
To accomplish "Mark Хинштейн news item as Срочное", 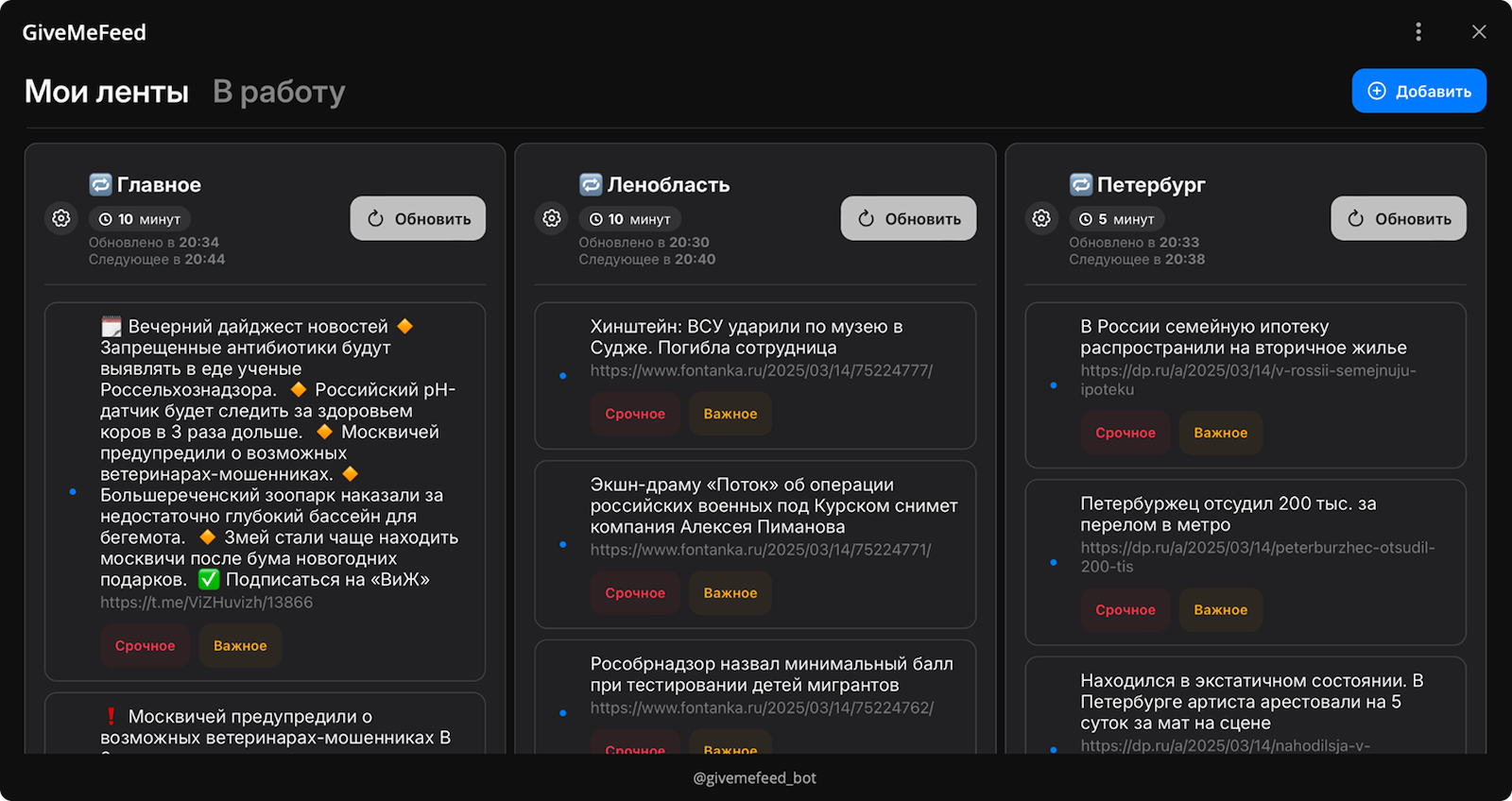I will (635, 414).
